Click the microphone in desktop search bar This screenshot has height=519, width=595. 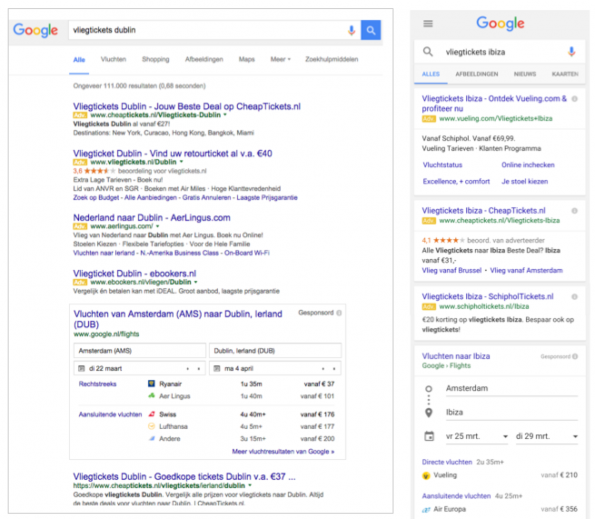coord(351,30)
